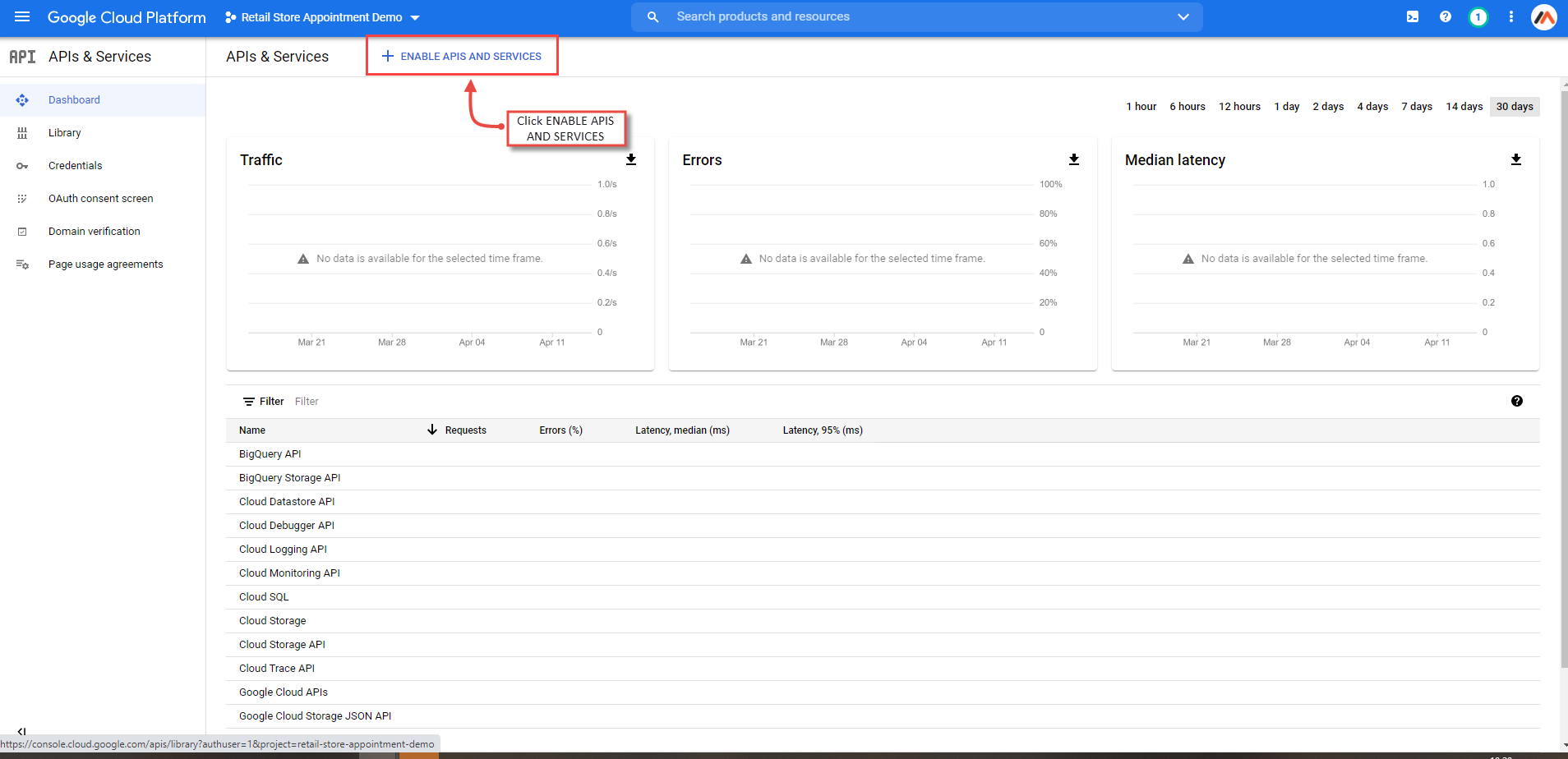Click the OAuth consent screen icon

(22, 199)
